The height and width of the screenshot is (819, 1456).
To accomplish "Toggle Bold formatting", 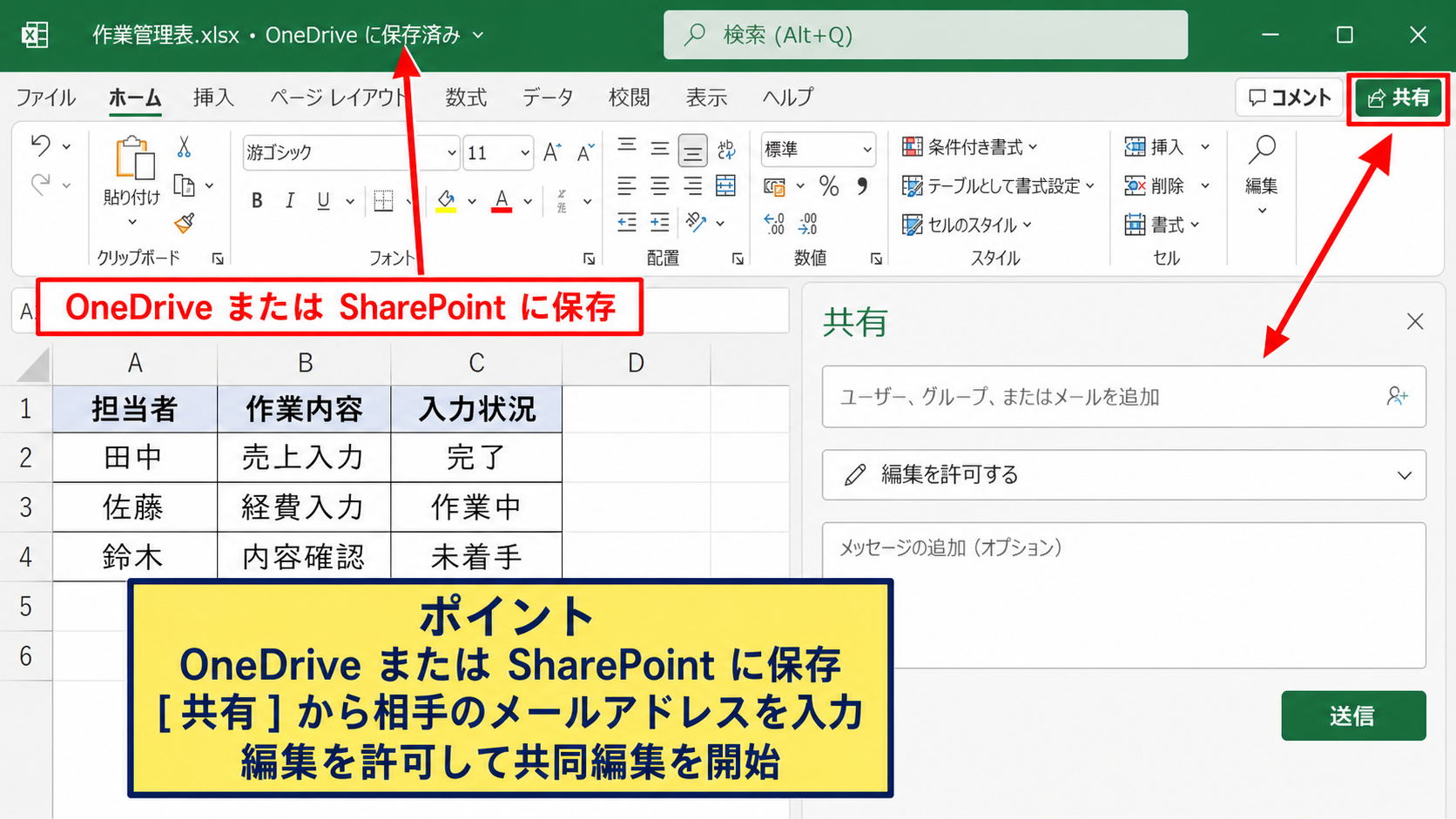I will [x=257, y=201].
